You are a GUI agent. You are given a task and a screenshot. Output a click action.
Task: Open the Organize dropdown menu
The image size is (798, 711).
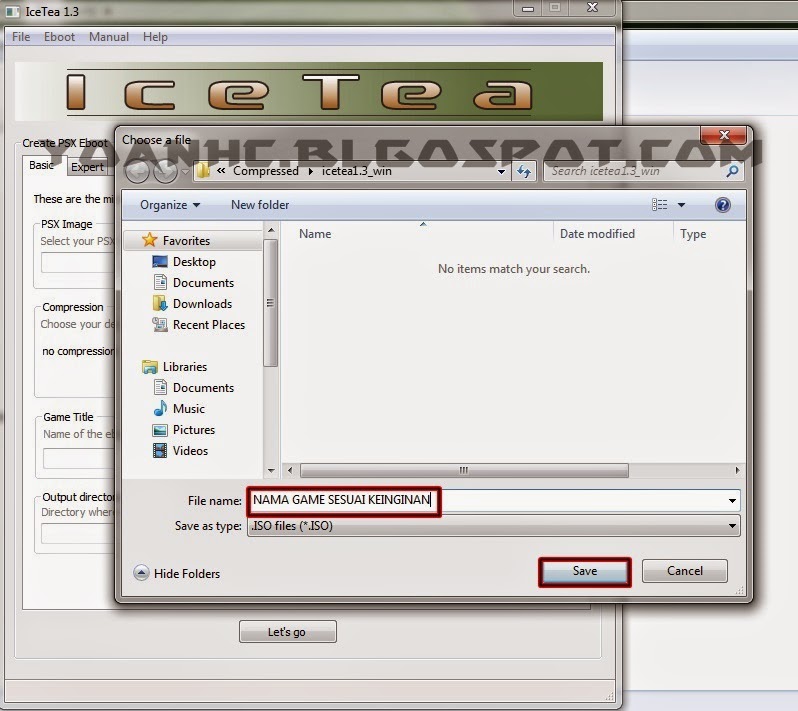click(x=170, y=205)
